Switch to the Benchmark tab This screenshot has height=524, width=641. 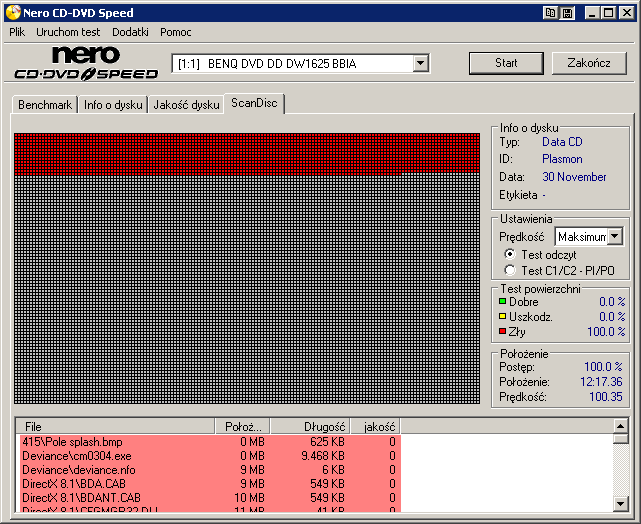coord(45,105)
